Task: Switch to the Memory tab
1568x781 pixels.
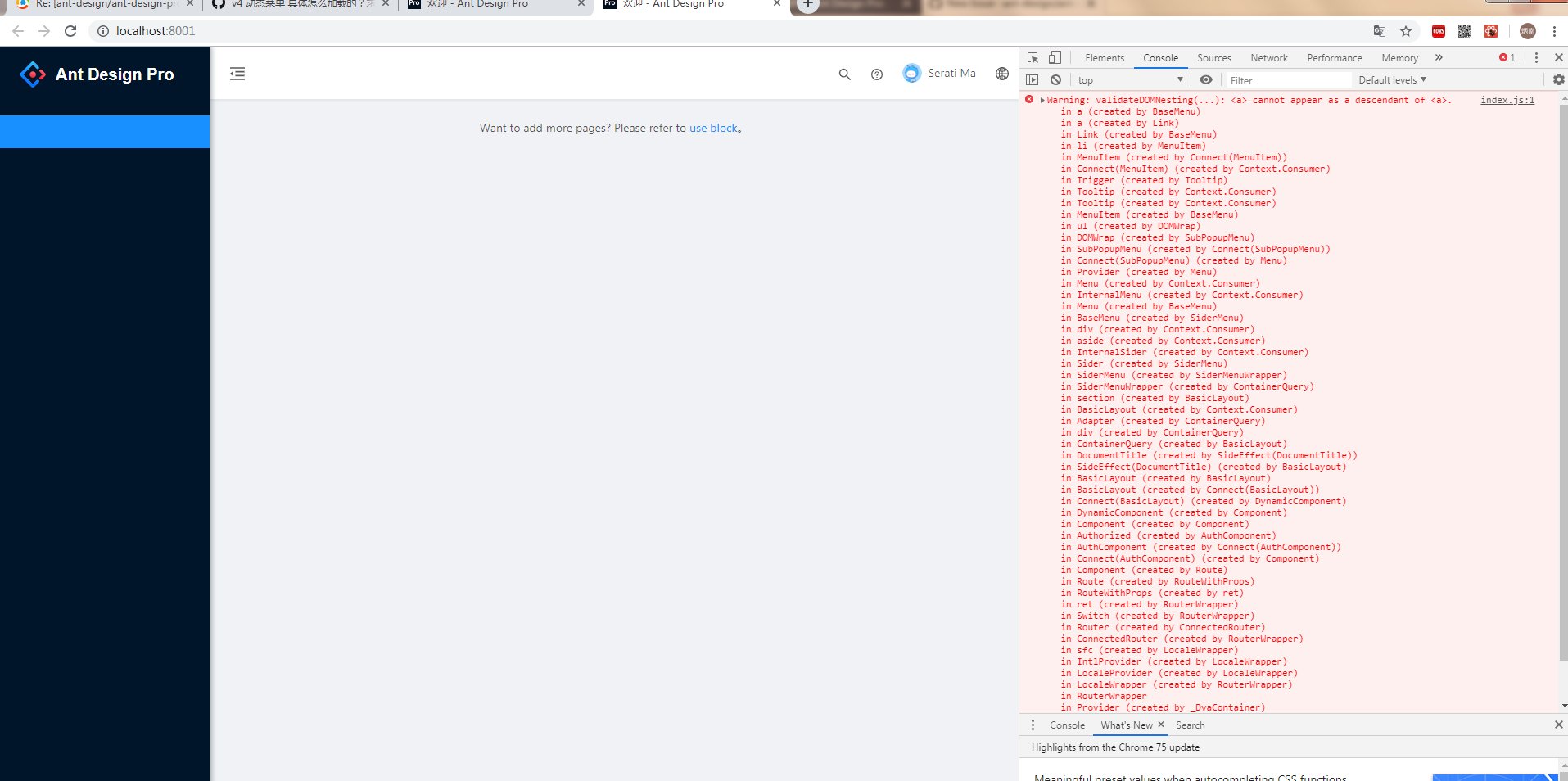Action: pos(1399,58)
